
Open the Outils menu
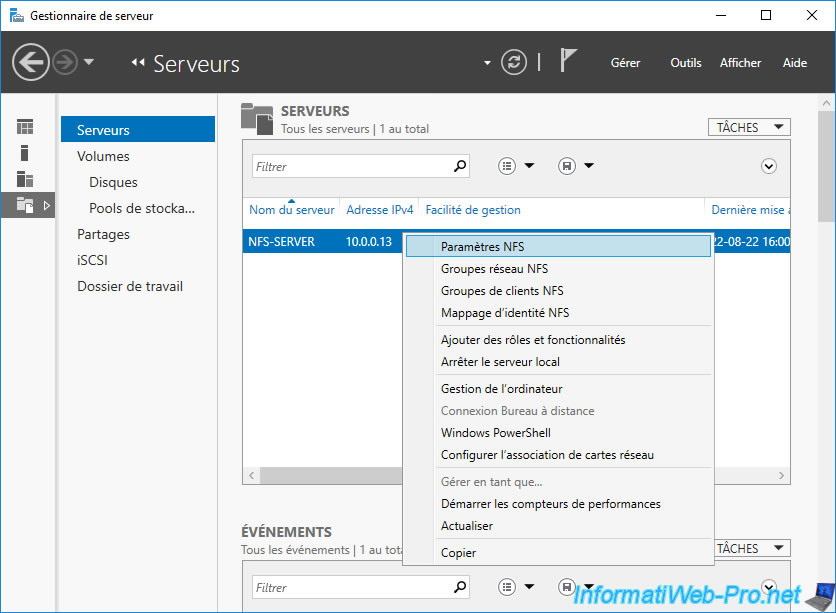click(685, 63)
